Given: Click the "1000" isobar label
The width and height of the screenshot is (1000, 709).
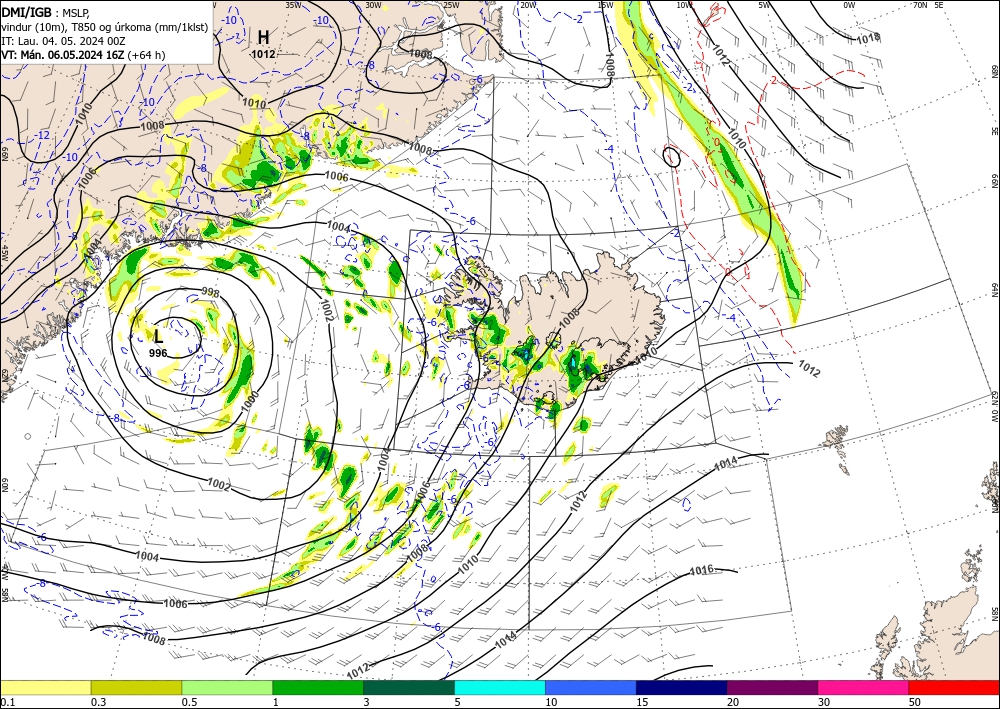Looking at the screenshot, I should 250,400.
